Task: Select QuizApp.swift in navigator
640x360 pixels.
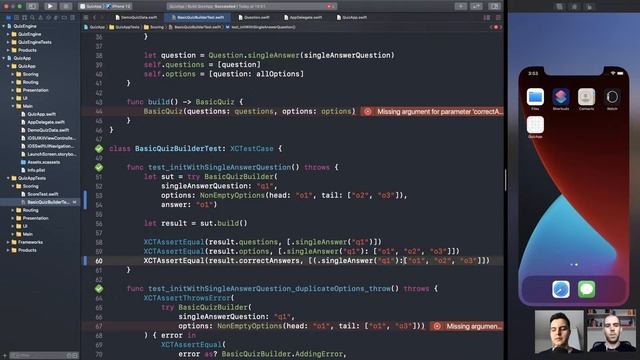Action: click(41, 114)
